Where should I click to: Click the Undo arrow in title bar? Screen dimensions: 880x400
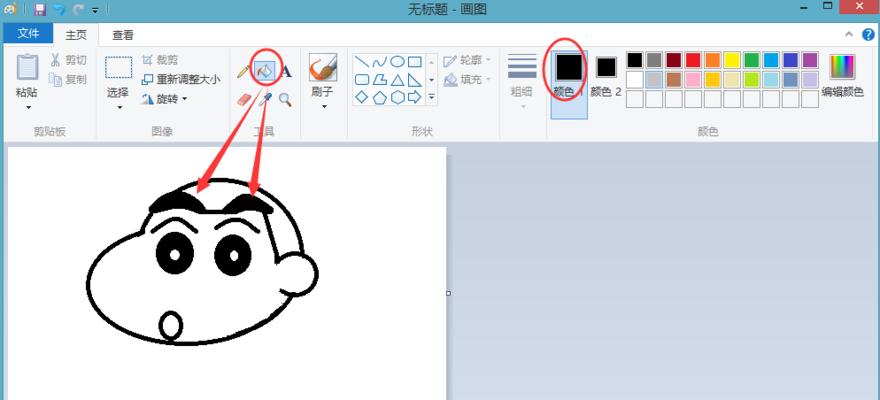59,10
